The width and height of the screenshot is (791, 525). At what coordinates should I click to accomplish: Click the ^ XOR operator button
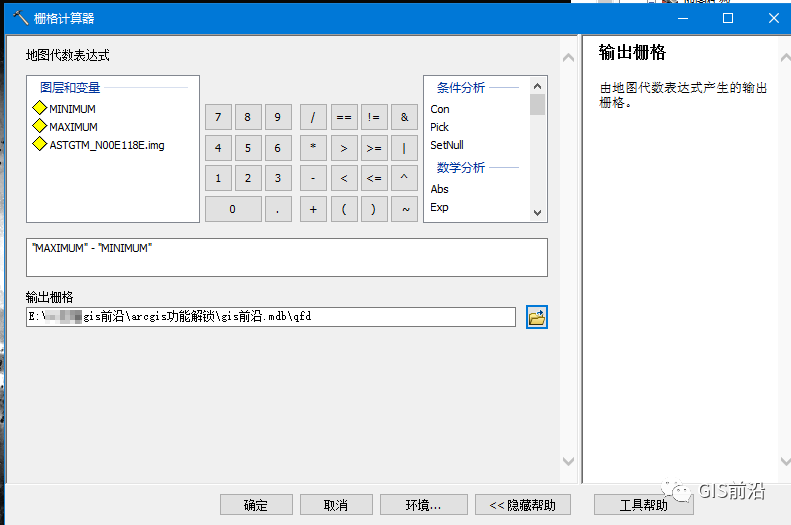tap(404, 178)
